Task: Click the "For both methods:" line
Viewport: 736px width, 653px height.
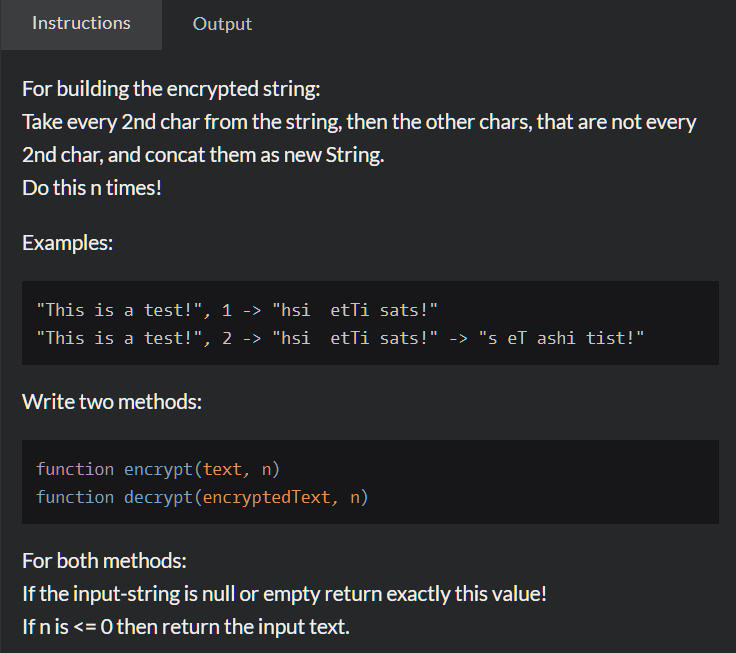Action: 105,560
